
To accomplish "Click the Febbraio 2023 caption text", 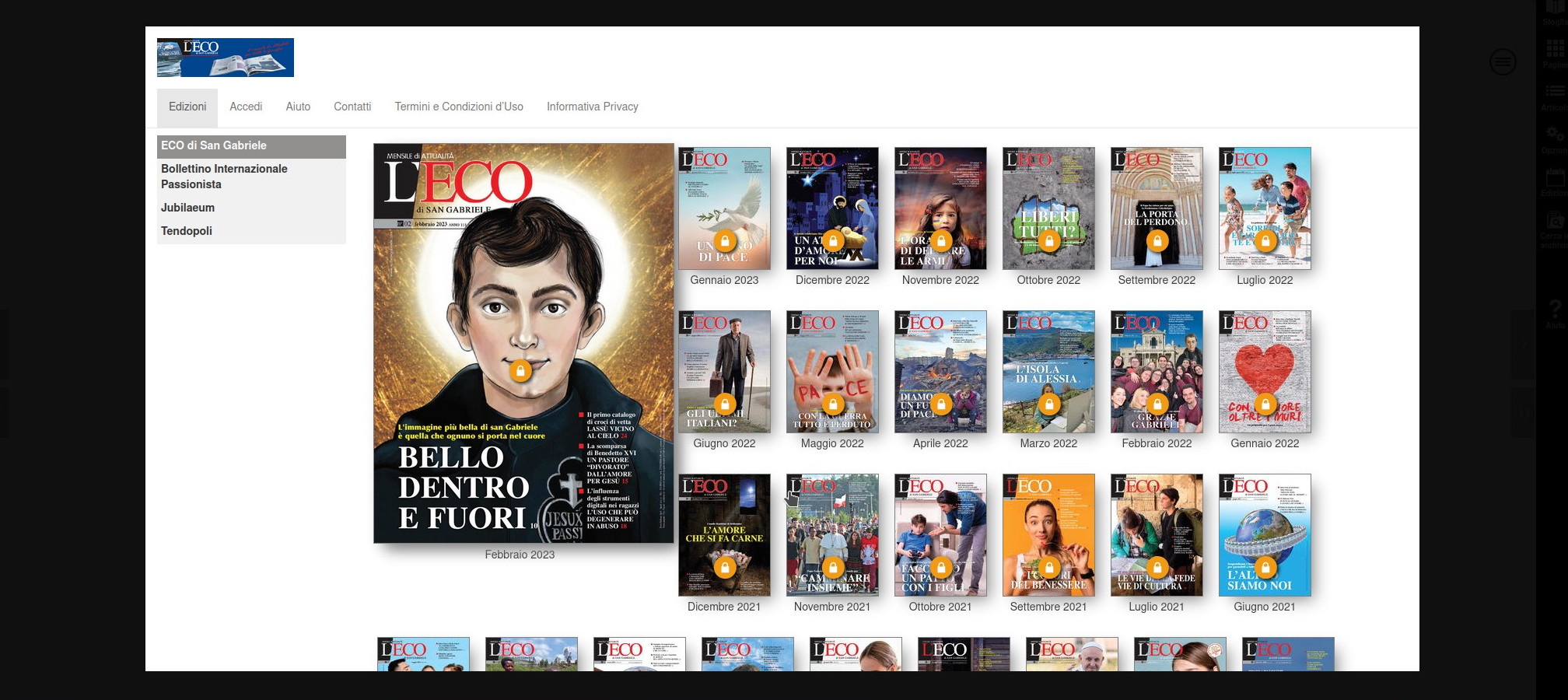I will [x=520, y=555].
